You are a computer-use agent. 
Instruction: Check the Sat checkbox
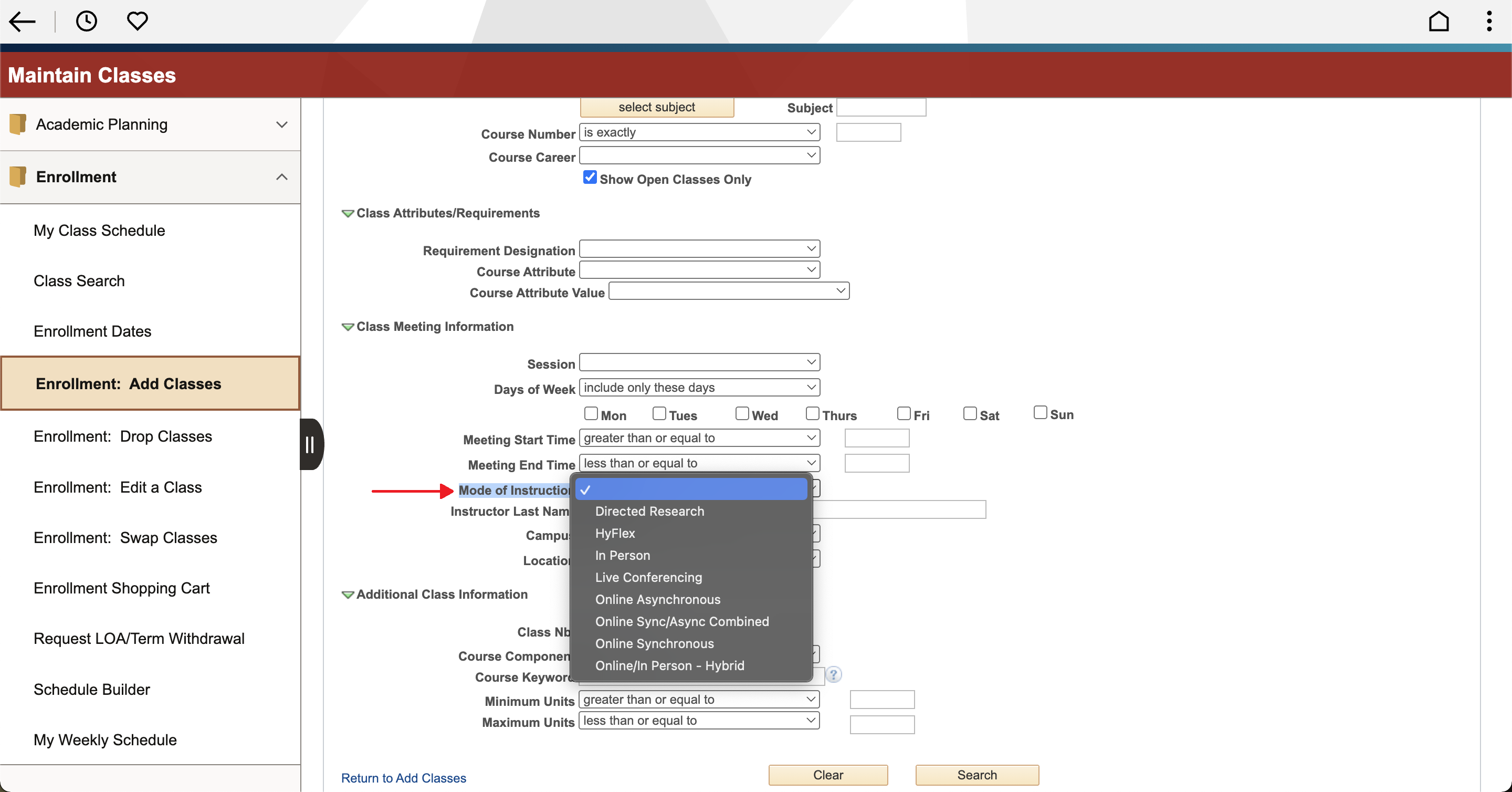(x=970, y=413)
